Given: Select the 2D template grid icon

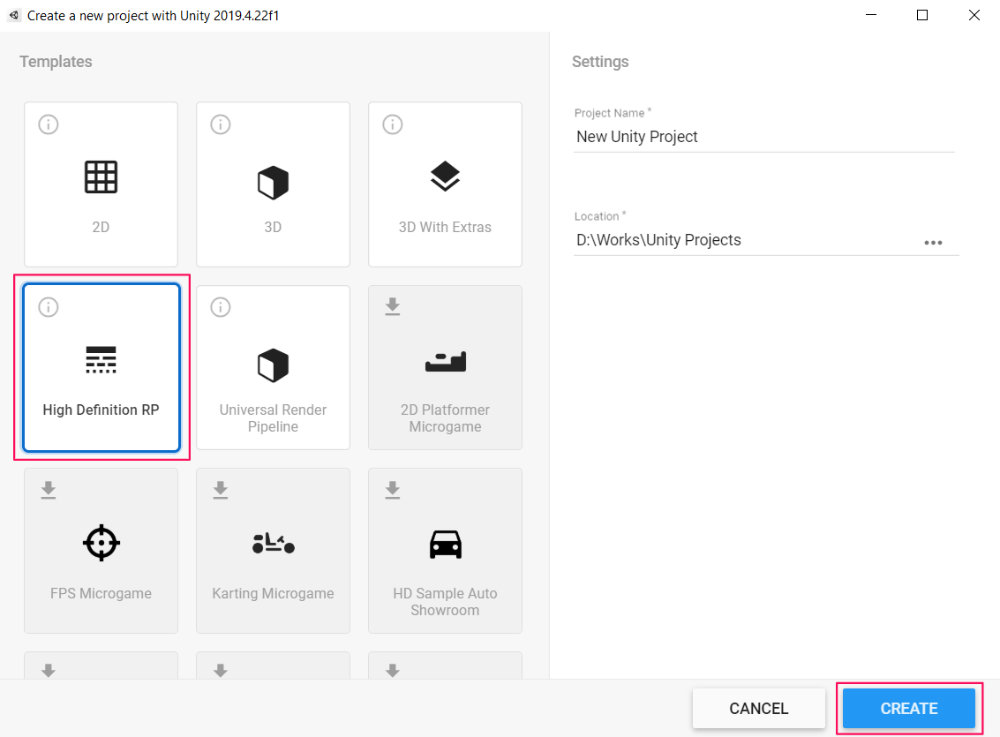Looking at the screenshot, I should tap(101, 177).
